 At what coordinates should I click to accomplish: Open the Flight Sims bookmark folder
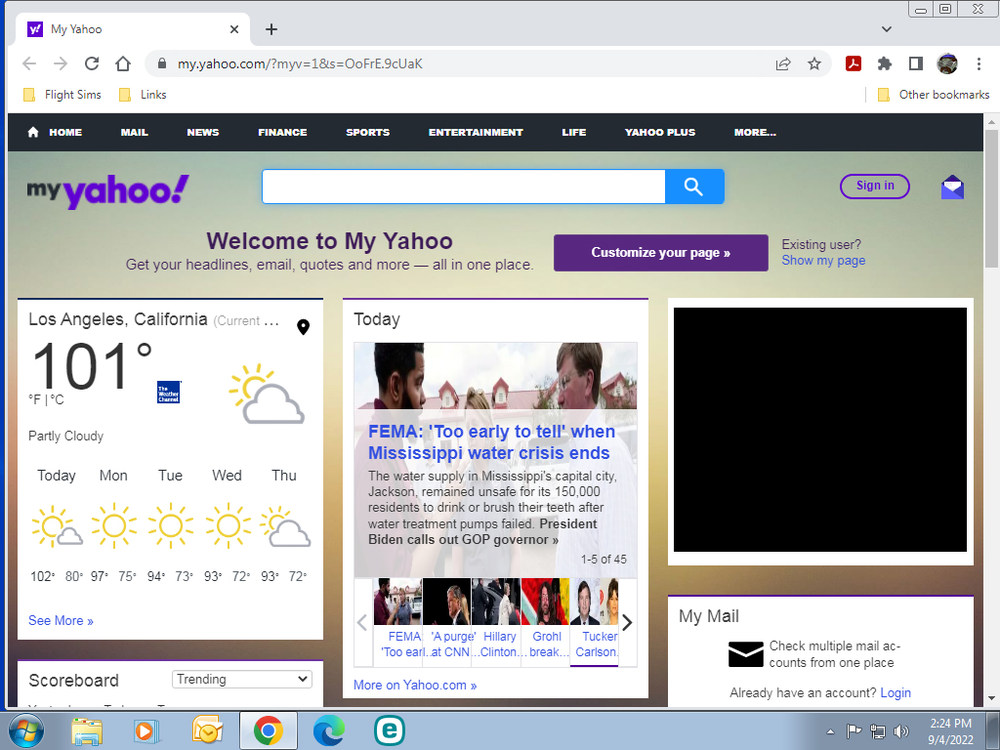[x=62, y=94]
